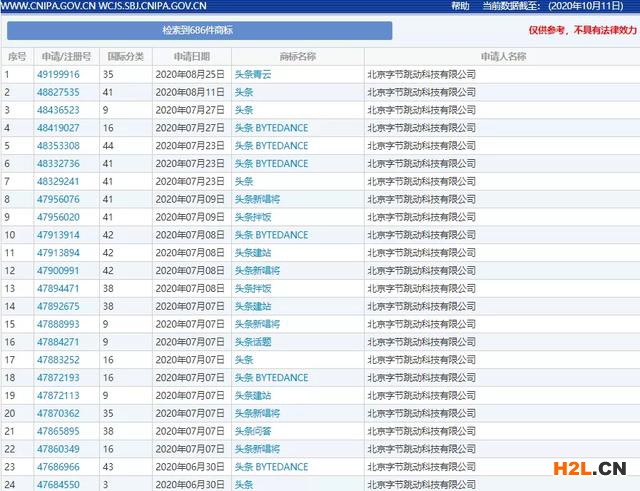Open trademark 头条新唱将 in row 12
Screen dimensions: 640x491
(257, 271)
